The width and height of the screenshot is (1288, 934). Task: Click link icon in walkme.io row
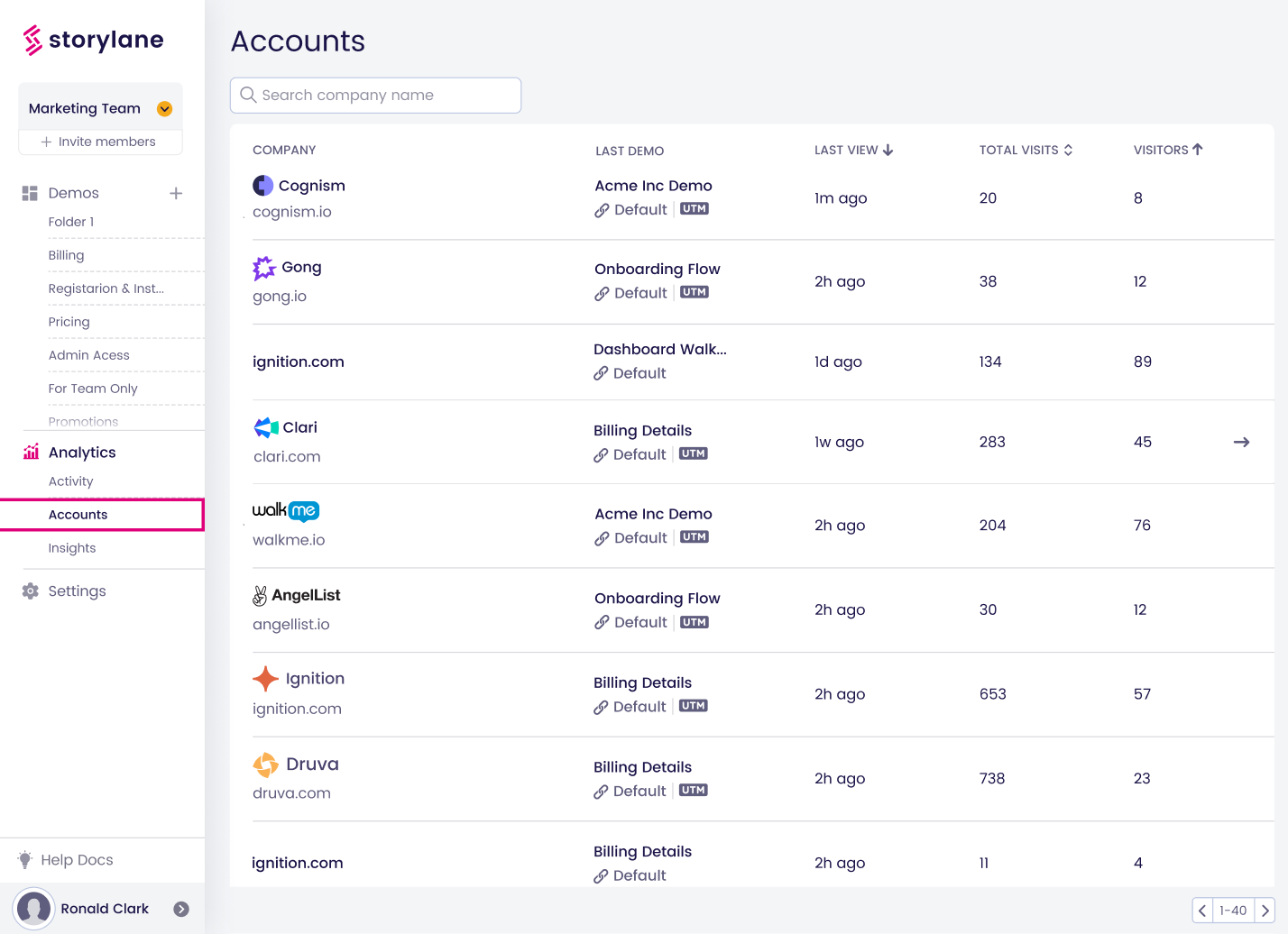tap(602, 538)
